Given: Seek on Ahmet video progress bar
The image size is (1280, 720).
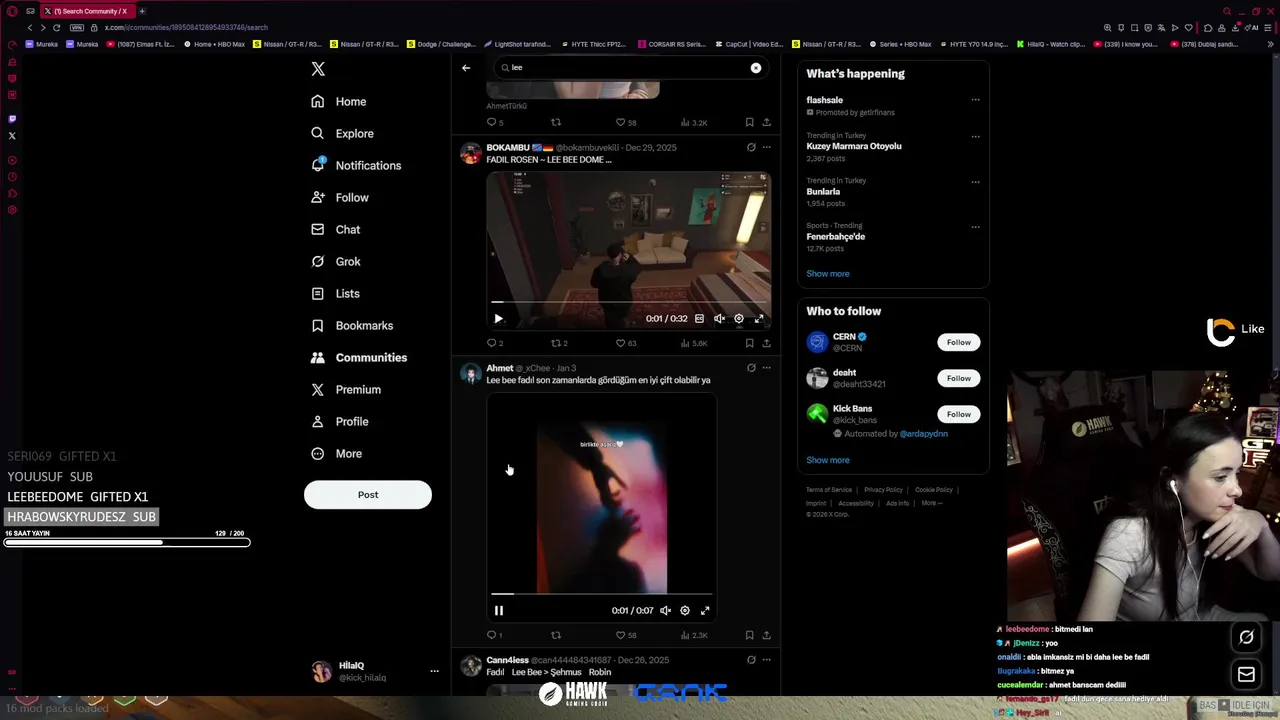Looking at the screenshot, I should click(x=601, y=594).
